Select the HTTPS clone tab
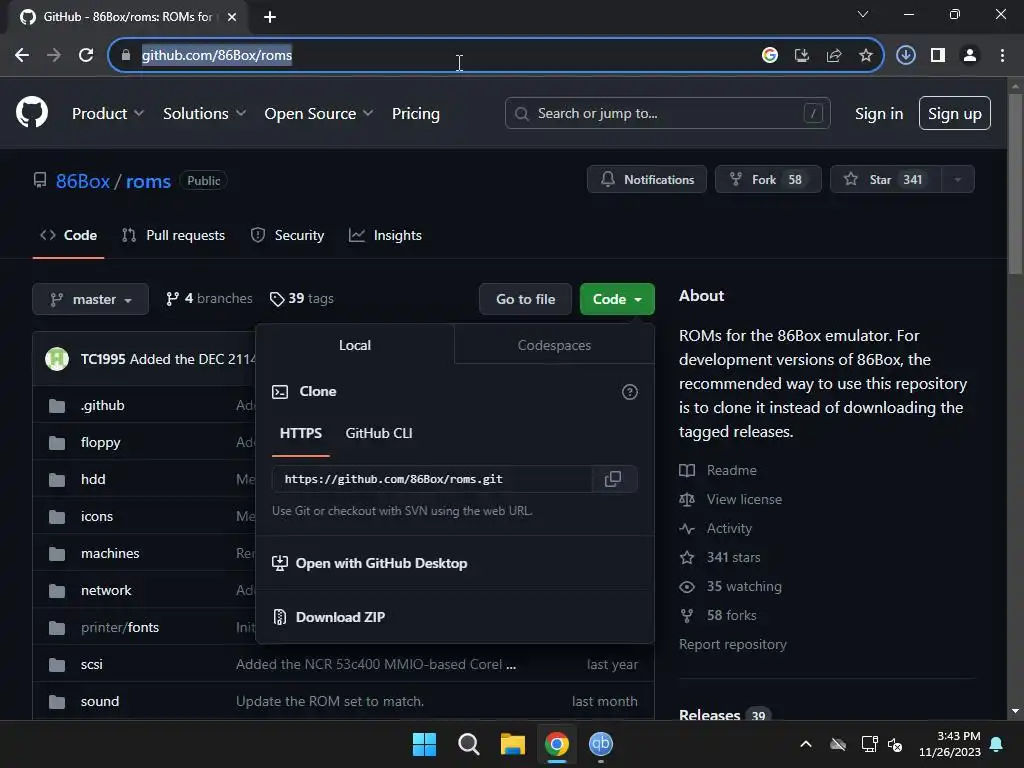 coord(300,434)
